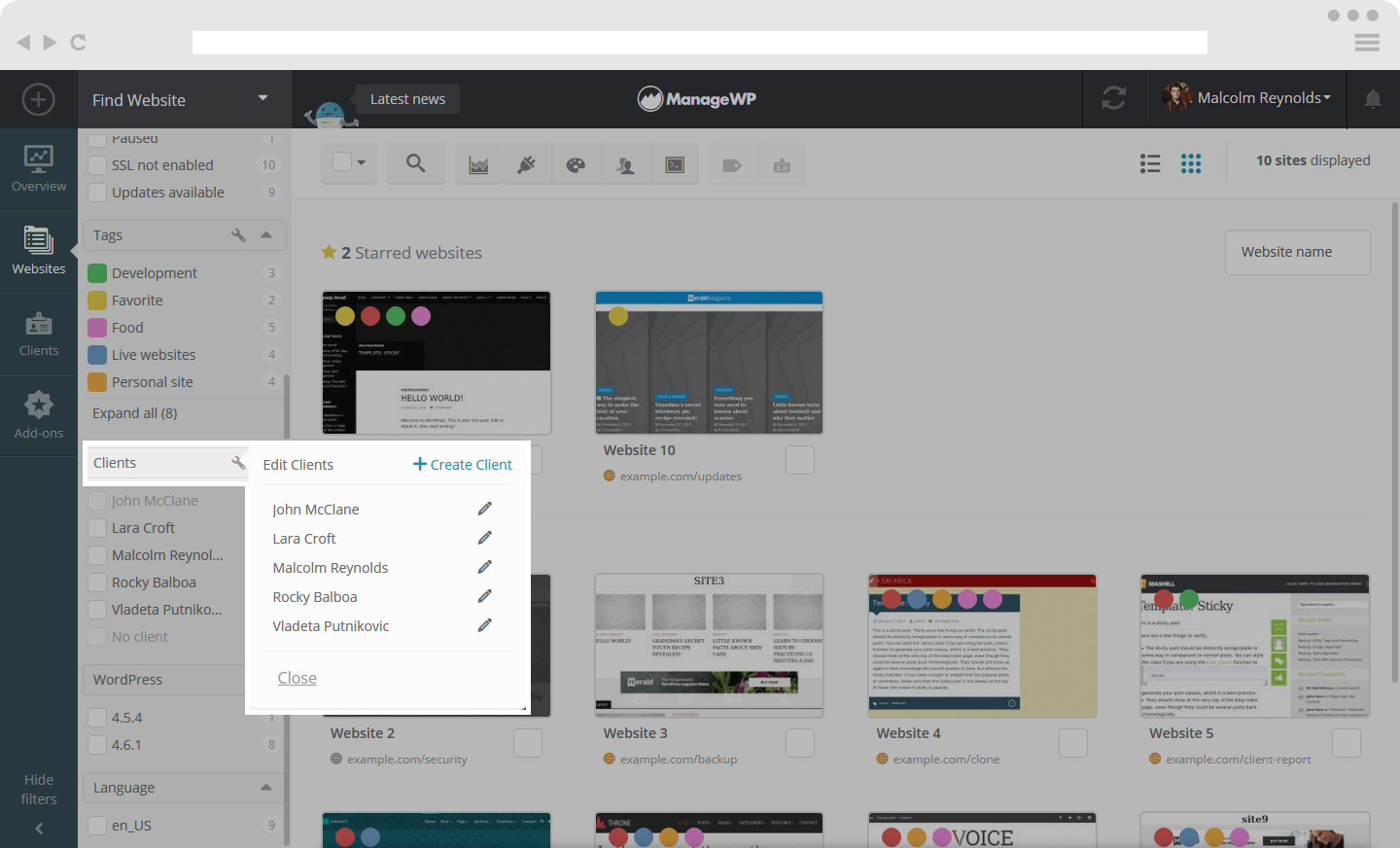Screen dimensions: 1400x848
Task: Open the Find Website dropdown
Action: tap(185, 99)
